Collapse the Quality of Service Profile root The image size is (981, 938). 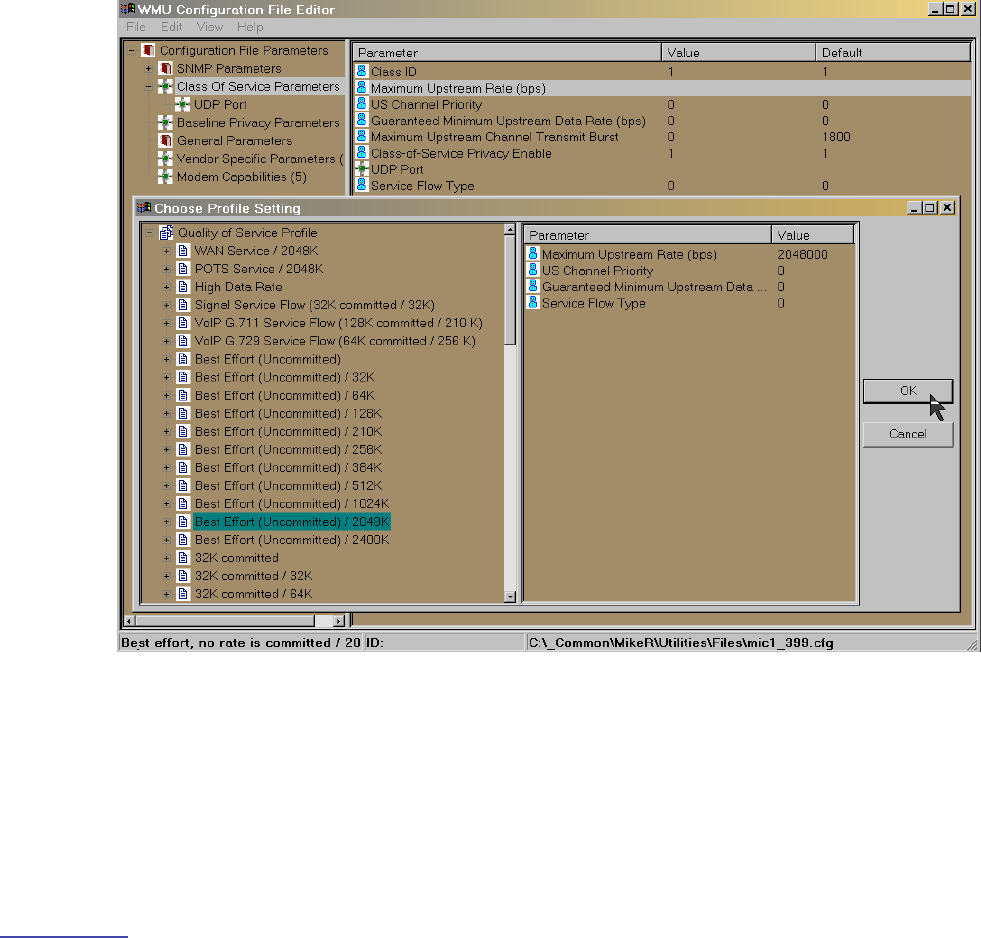click(x=150, y=233)
